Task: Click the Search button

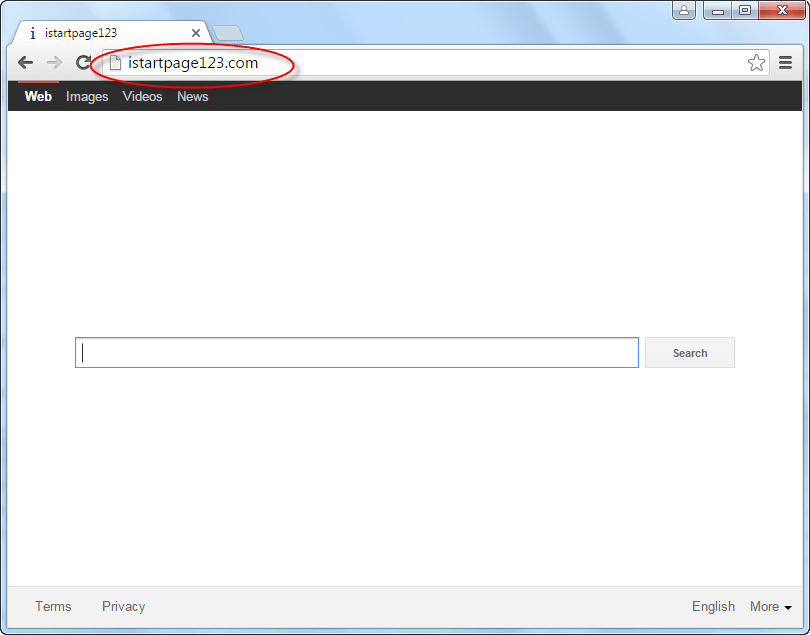Action: click(690, 353)
